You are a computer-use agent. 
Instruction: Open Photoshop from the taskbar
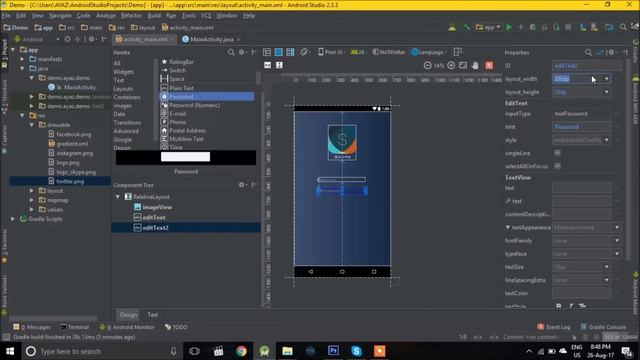tap(333, 351)
